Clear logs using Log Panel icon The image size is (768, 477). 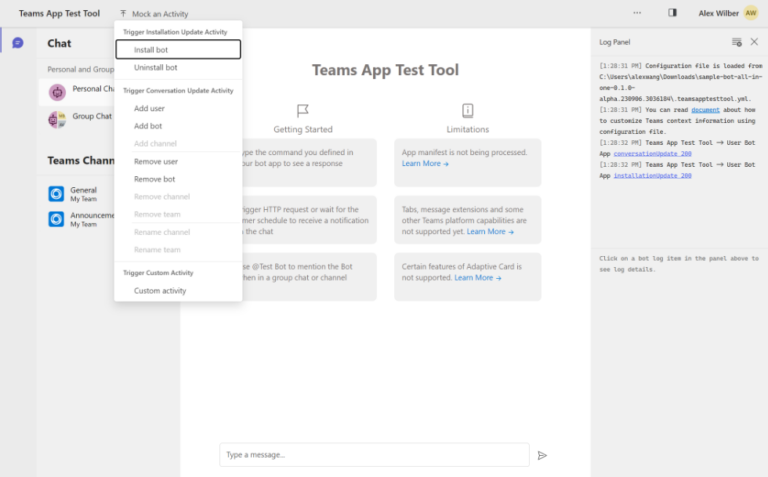click(x=736, y=42)
